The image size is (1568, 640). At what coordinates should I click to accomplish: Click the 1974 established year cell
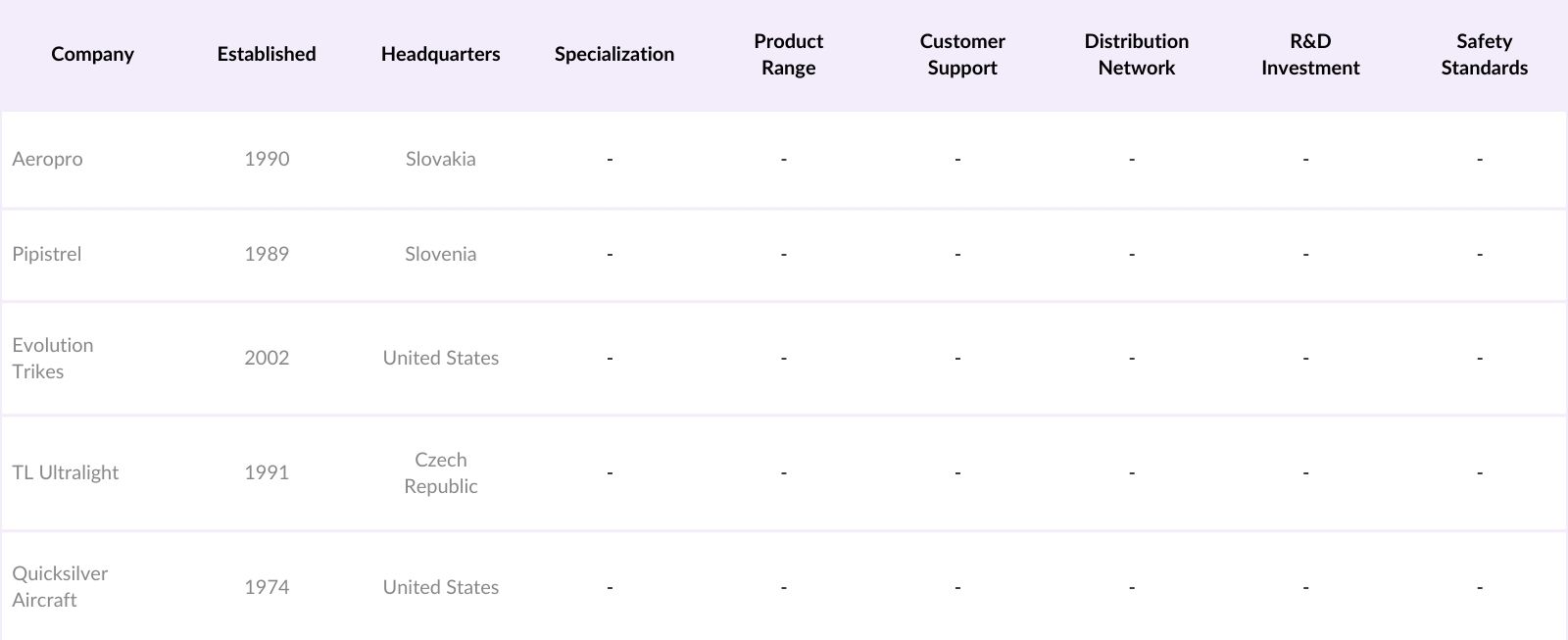coord(267,587)
